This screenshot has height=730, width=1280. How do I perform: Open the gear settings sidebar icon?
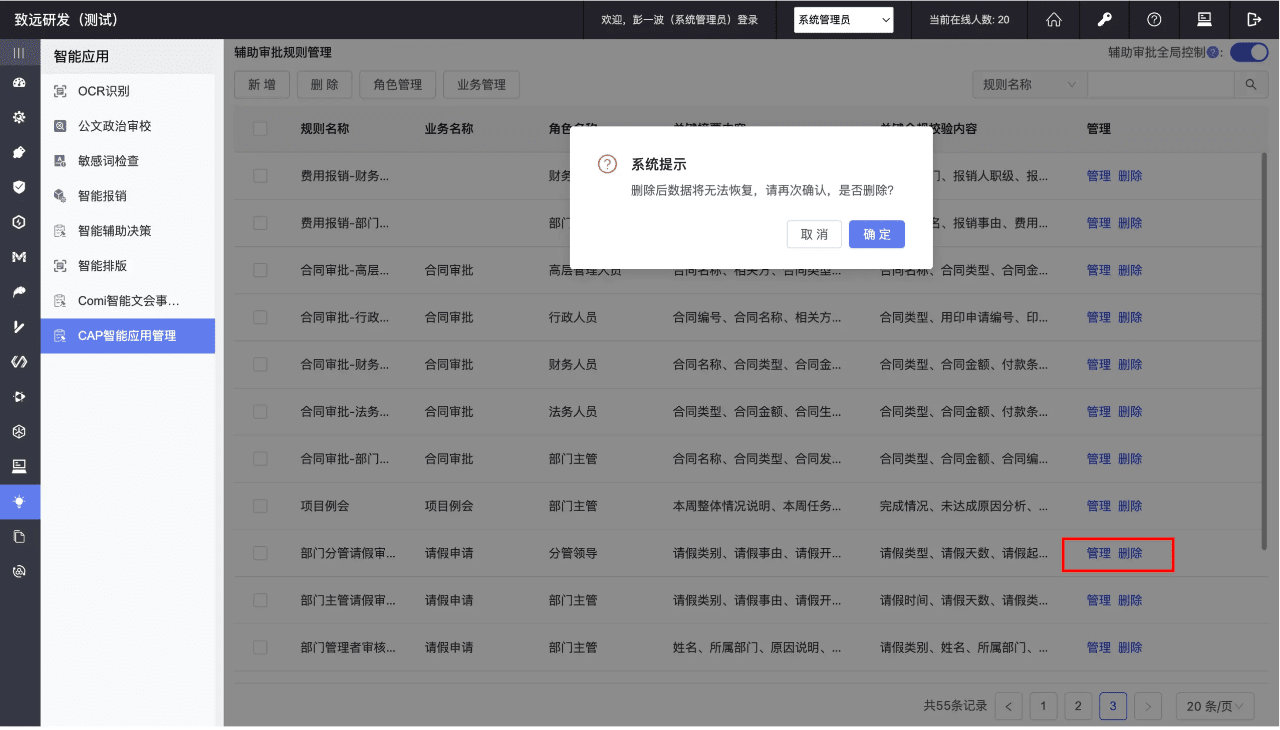[x=19, y=117]
